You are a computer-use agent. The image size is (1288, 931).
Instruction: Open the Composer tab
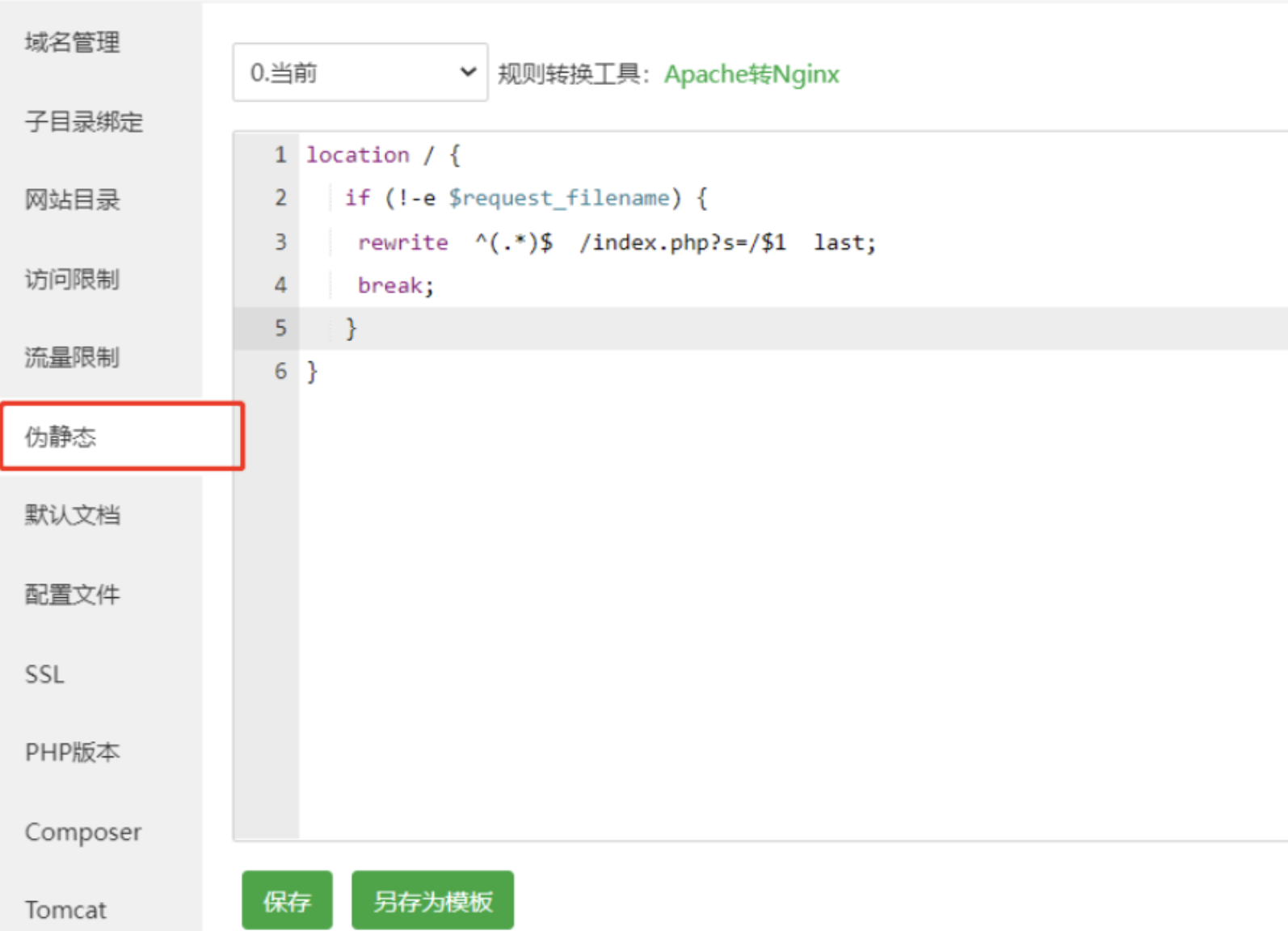click(83, 832)
